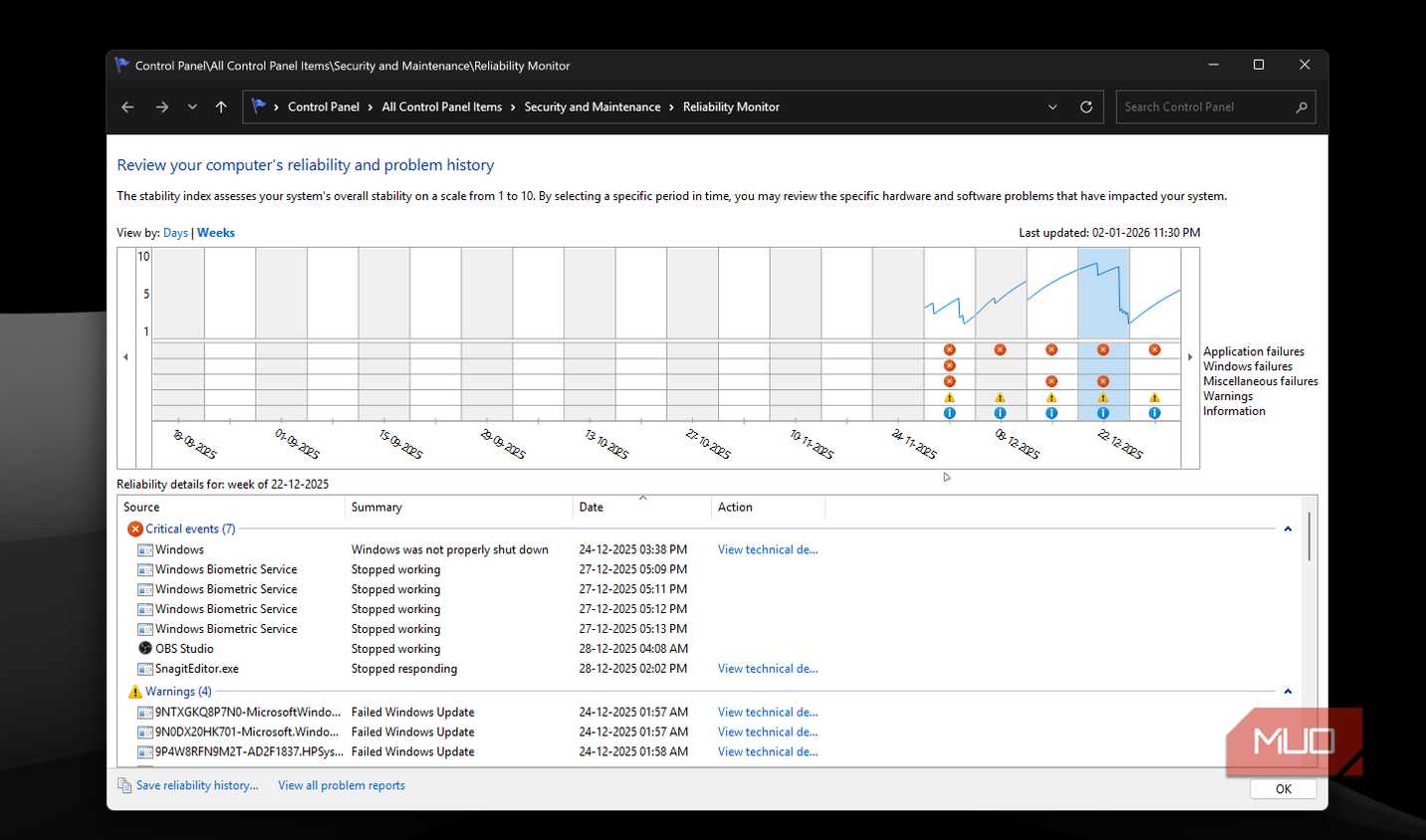The image size is (1426, 840).
Task: Select the week of 08-12-2025 chart column
Action: coord(1001,334)
